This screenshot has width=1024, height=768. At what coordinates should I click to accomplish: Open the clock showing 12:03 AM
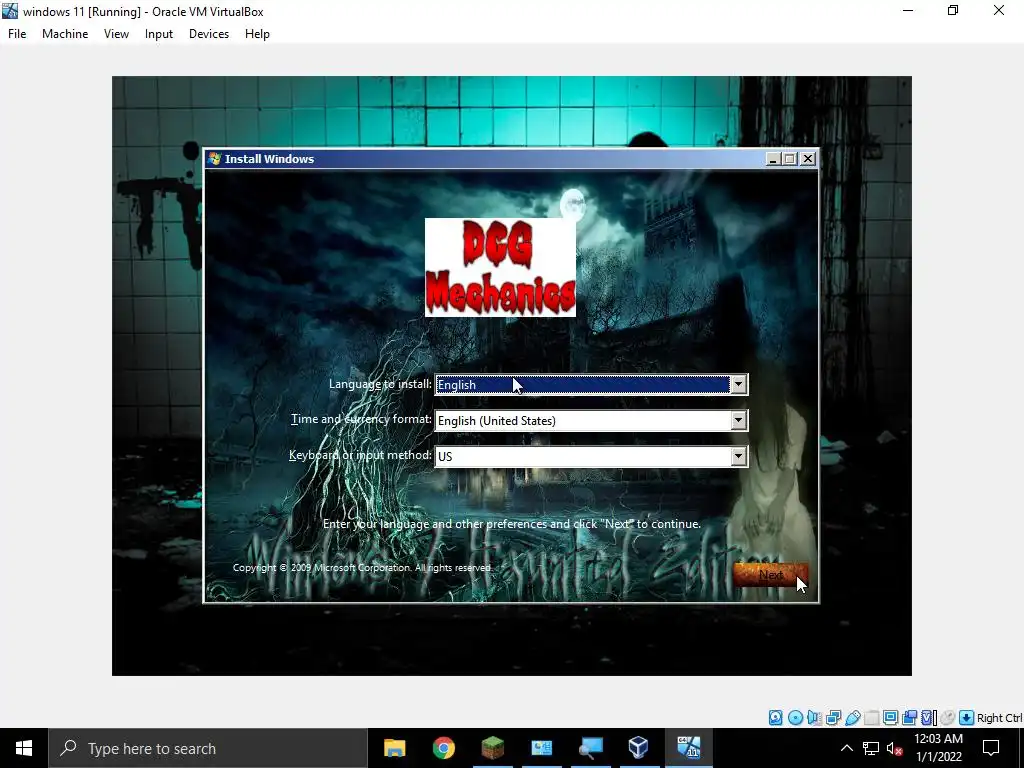[x=938, y=748]
